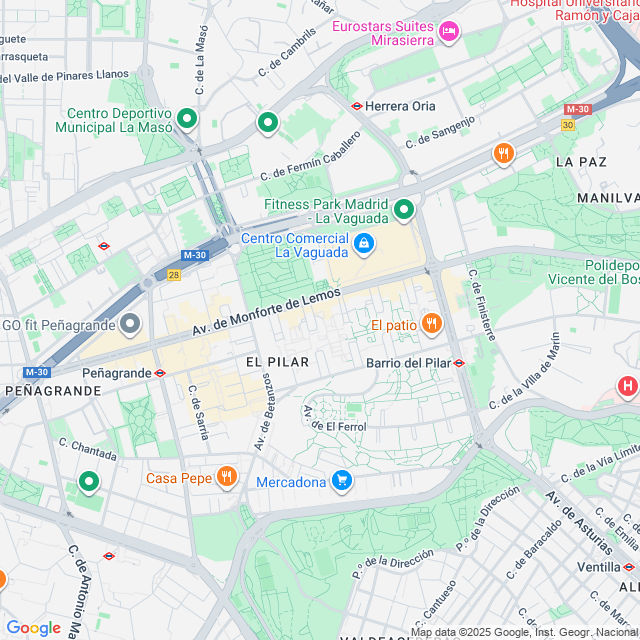The height and width of the screenshot is (640, 640).
Task: Select the Barrio del Pilar metro icon
Action: pyautogui.click(x=459, y=363)
